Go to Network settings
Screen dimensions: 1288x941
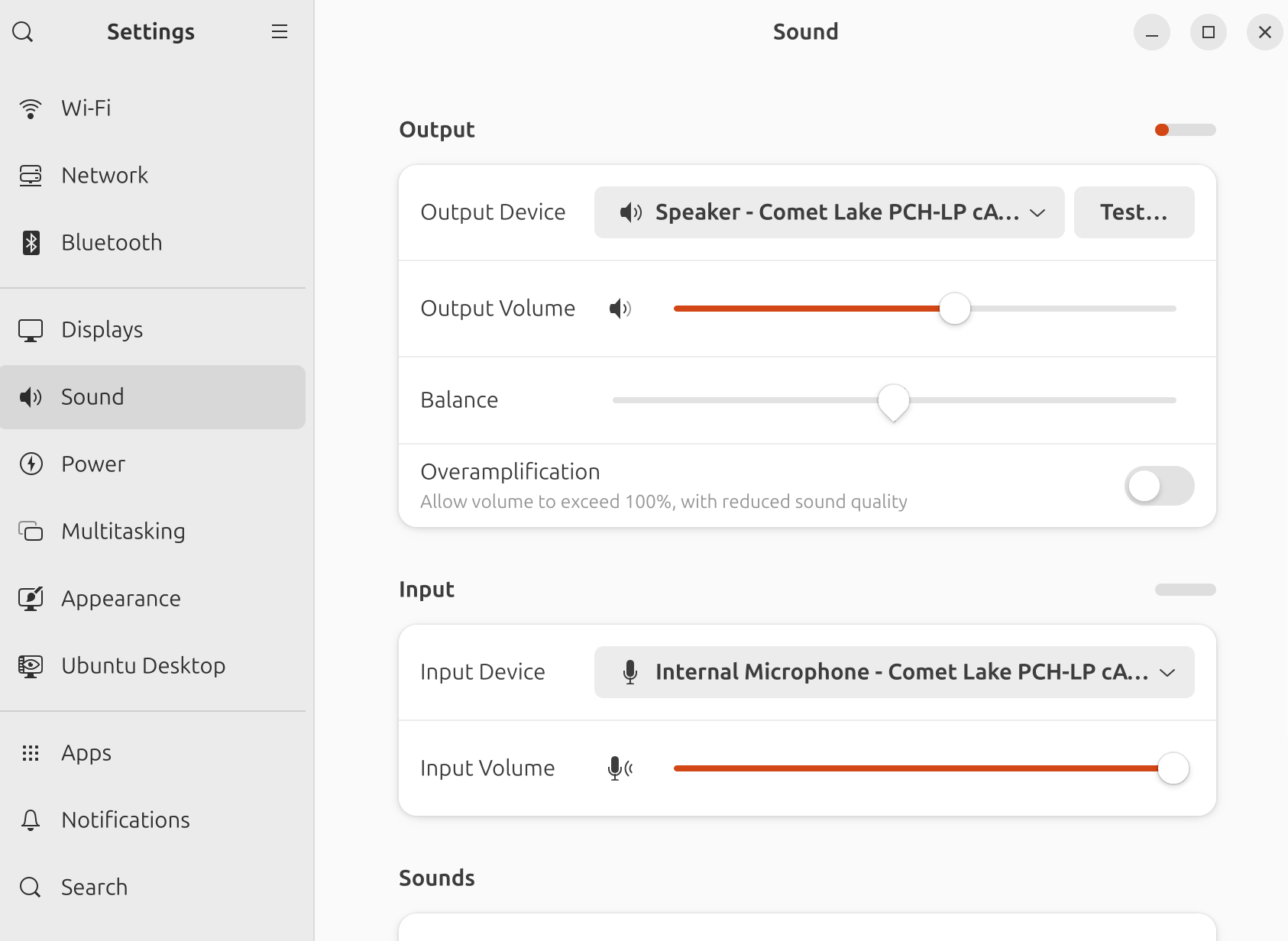153,176
